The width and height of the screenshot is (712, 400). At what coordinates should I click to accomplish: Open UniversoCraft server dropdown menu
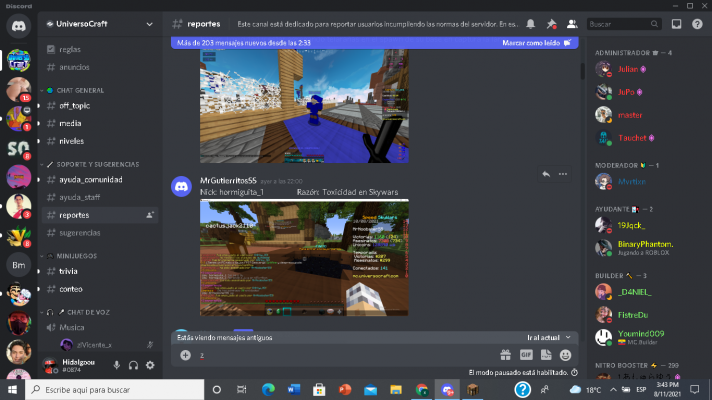(150, 23)
